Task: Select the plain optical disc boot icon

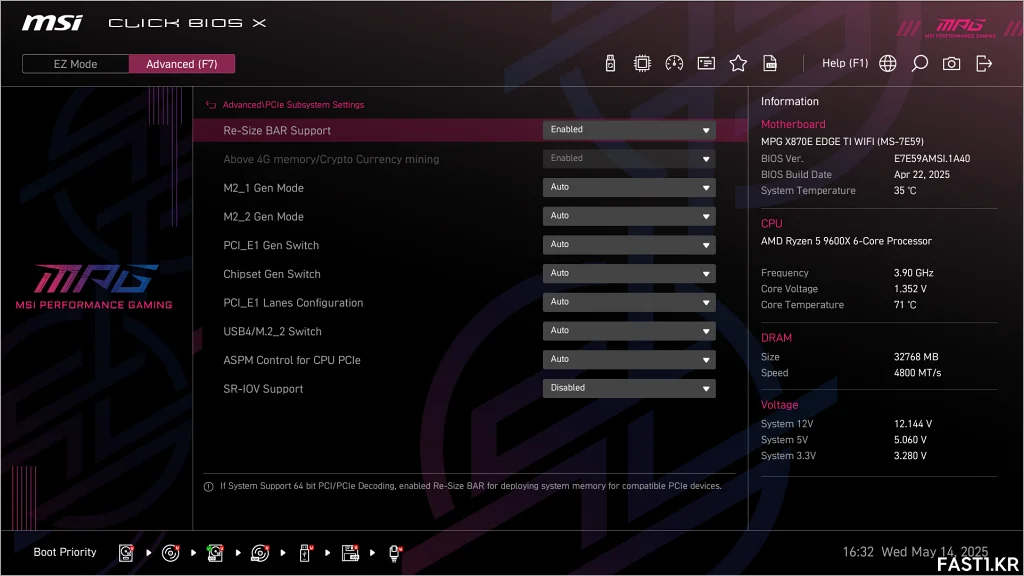Action: pos(170,553)
